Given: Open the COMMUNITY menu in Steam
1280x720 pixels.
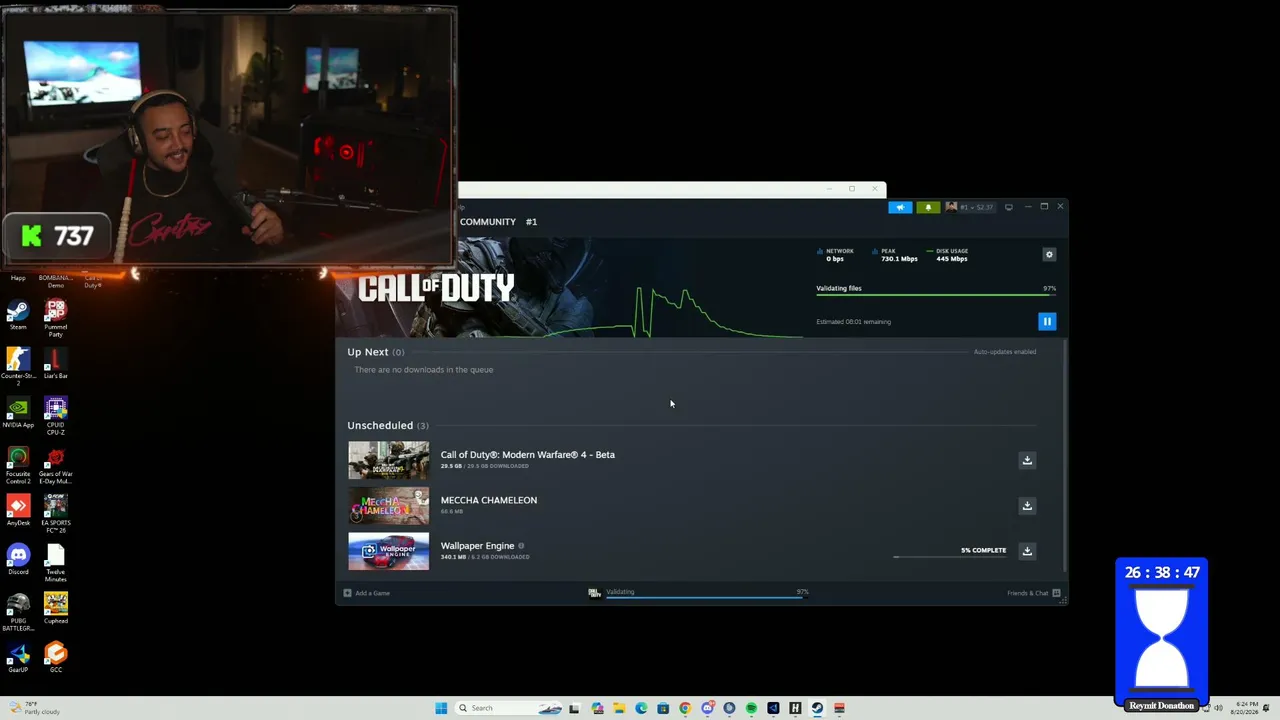Looking at the screenshot, I should point(488,222).
